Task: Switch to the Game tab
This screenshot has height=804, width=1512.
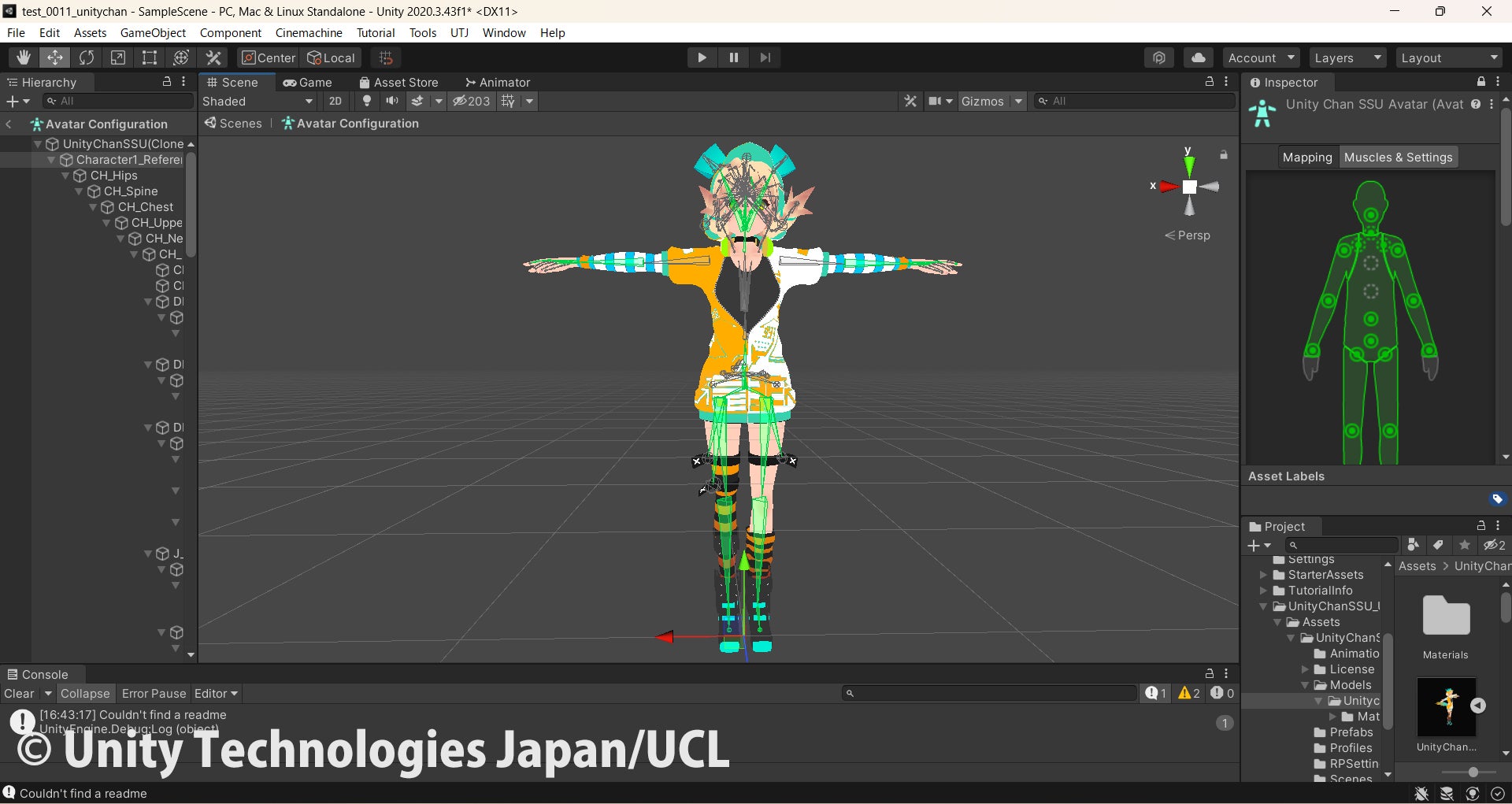Action: [308, 82]
